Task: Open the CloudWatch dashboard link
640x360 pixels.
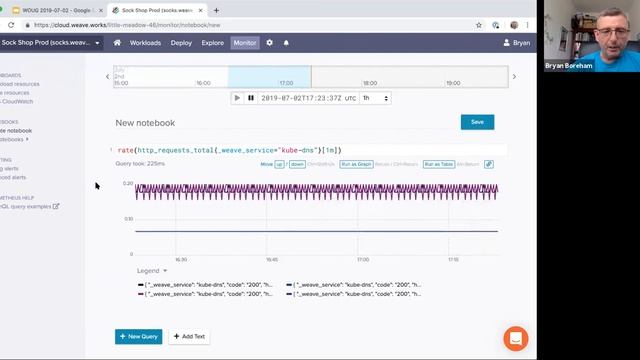Action: [x=17, y=102]
